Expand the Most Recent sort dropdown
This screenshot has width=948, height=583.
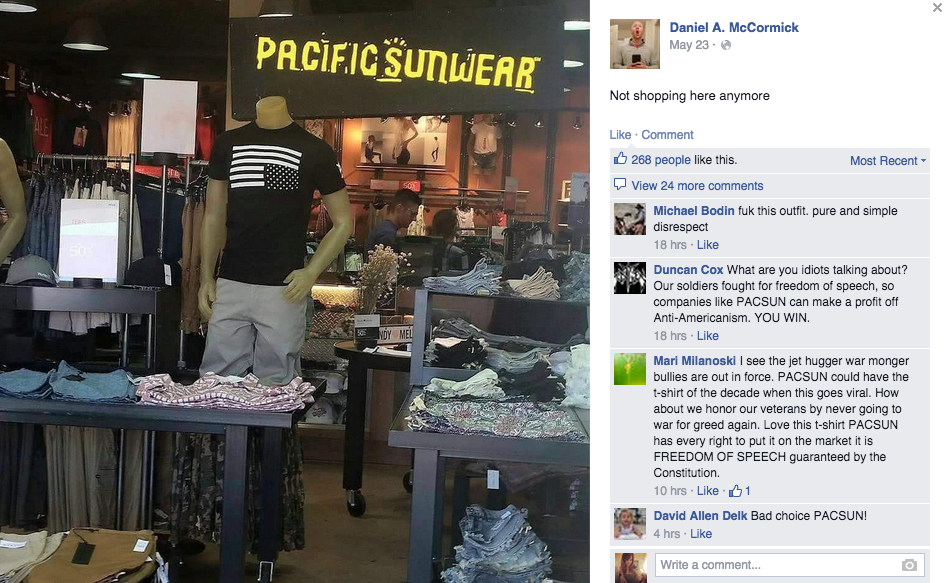[888, 160]
